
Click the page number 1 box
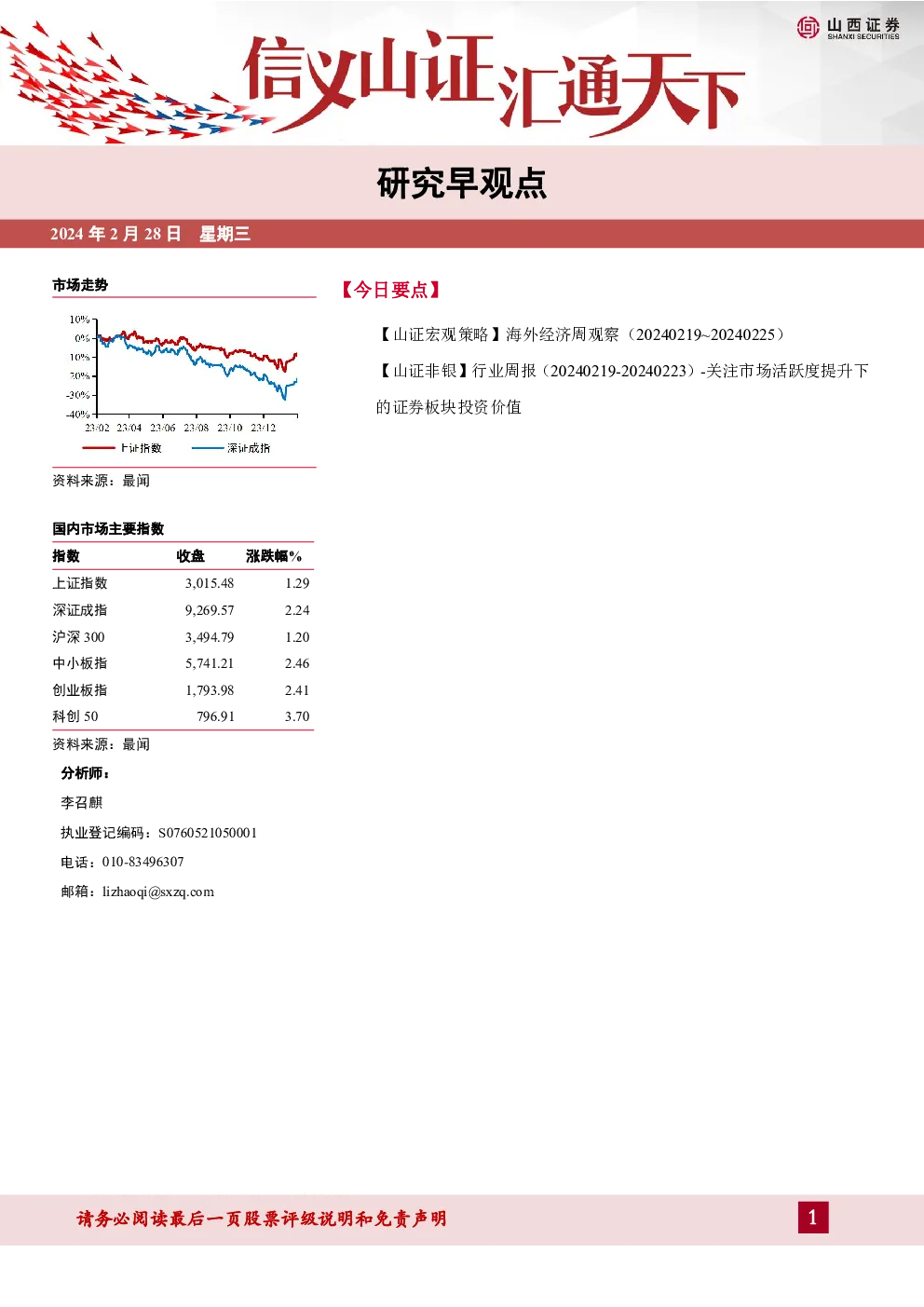tap(812, 1218)
